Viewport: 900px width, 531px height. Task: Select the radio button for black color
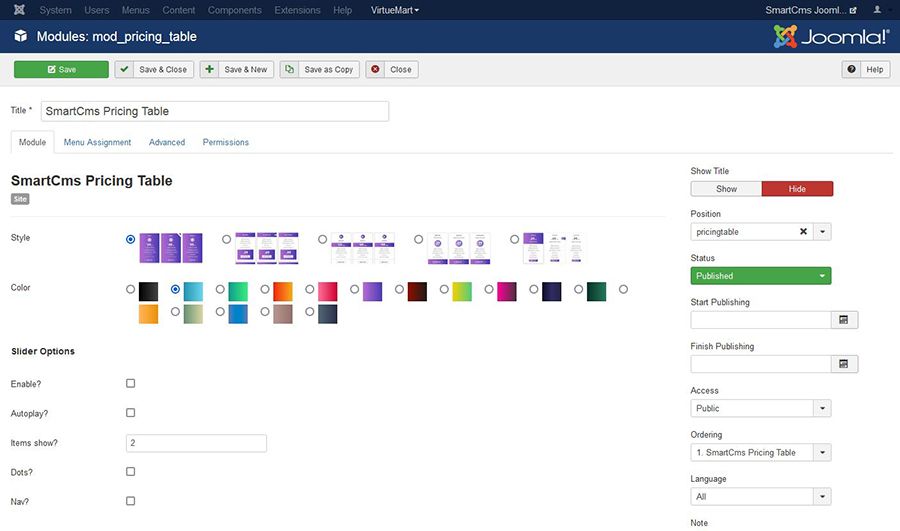[x=131, y=289]
